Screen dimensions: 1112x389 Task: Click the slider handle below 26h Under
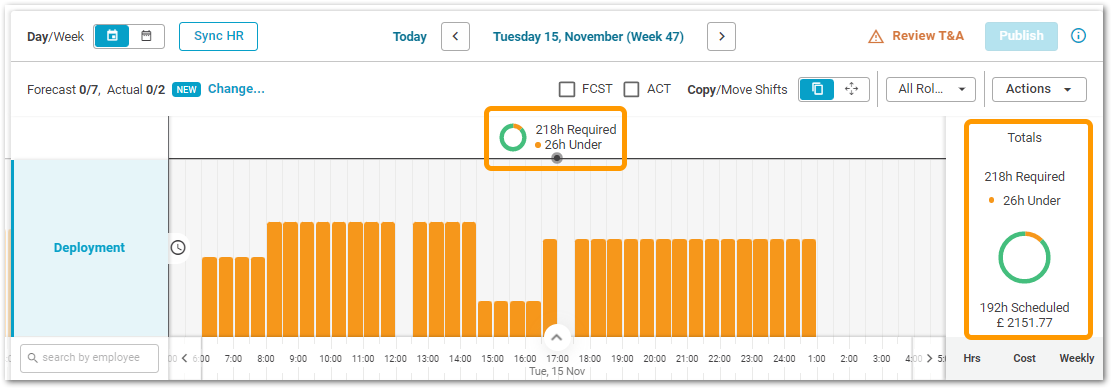tap(557, 158)
